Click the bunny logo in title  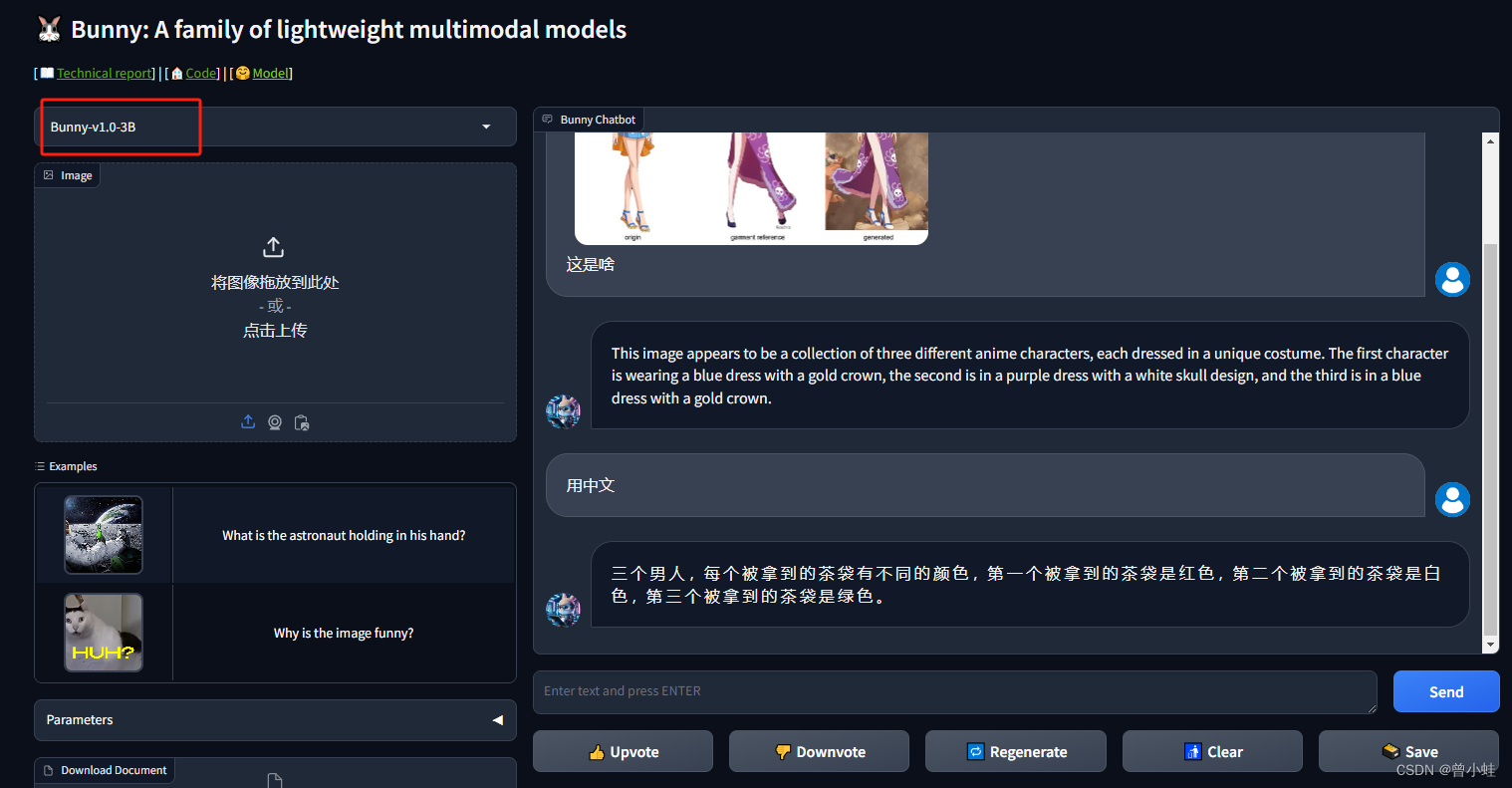click(x=49, y=30)
